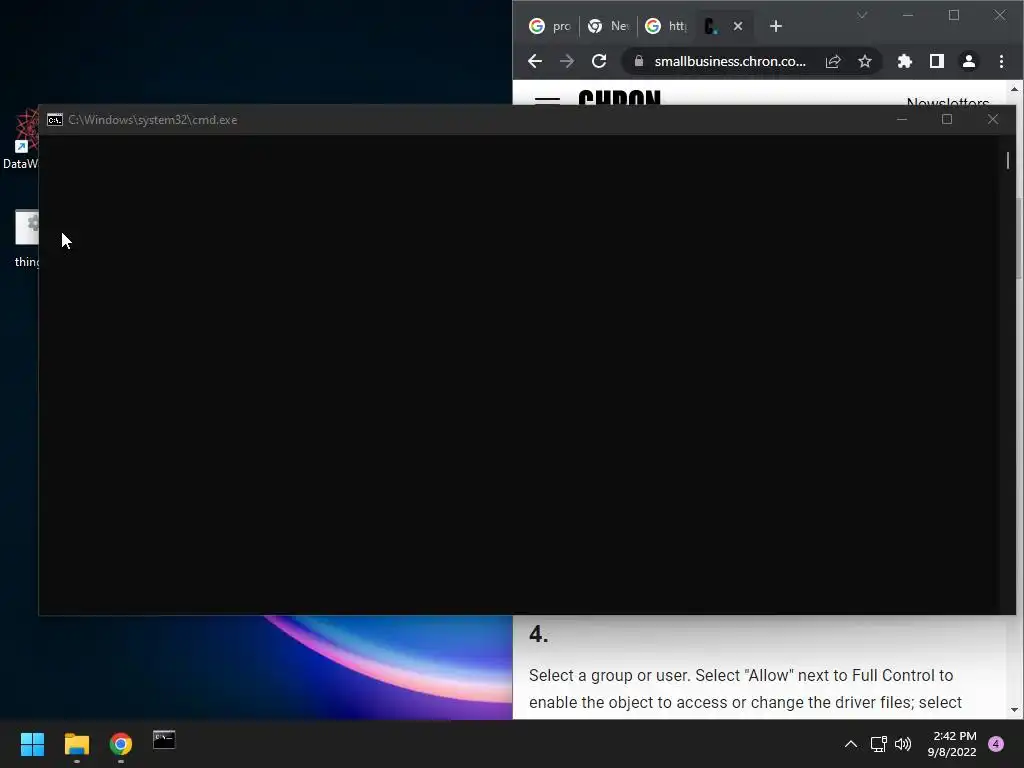Share this page via Chrome share icon
1024x768 pixels.
coord(833,61)
